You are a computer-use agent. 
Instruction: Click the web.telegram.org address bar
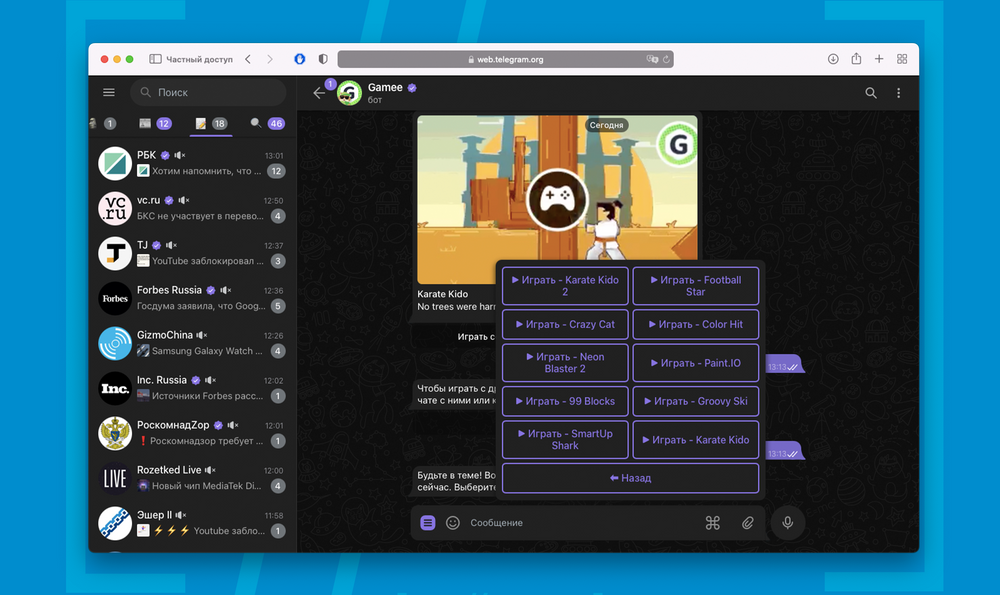[x=505, y=59]
